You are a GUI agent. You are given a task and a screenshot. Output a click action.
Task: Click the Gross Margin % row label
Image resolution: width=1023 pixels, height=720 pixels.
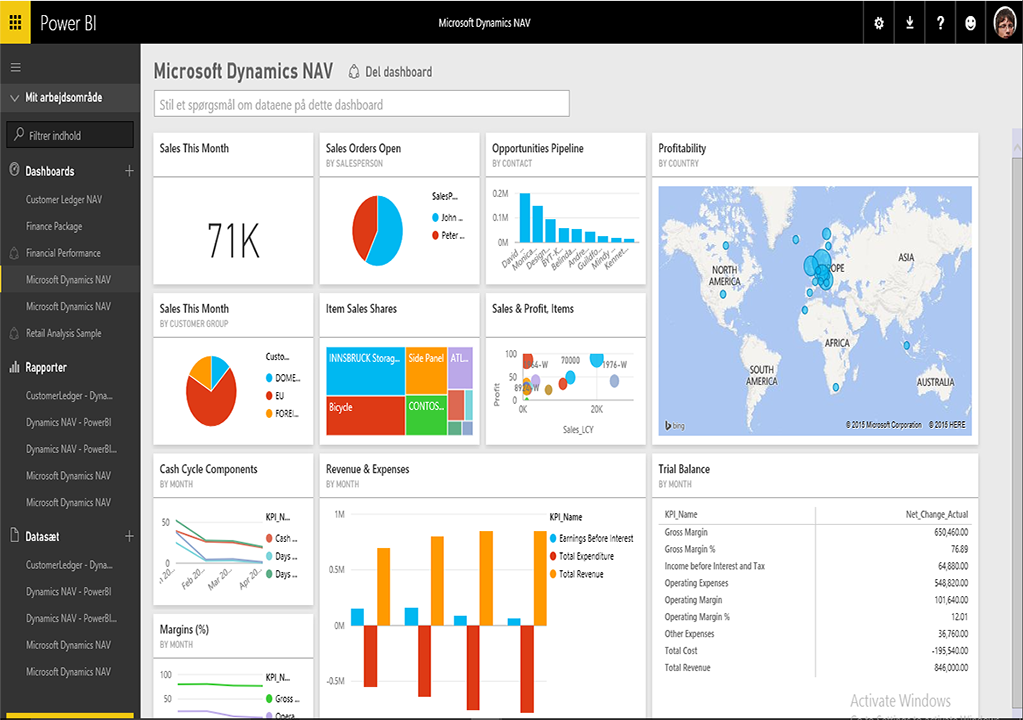tap(690, 549)
